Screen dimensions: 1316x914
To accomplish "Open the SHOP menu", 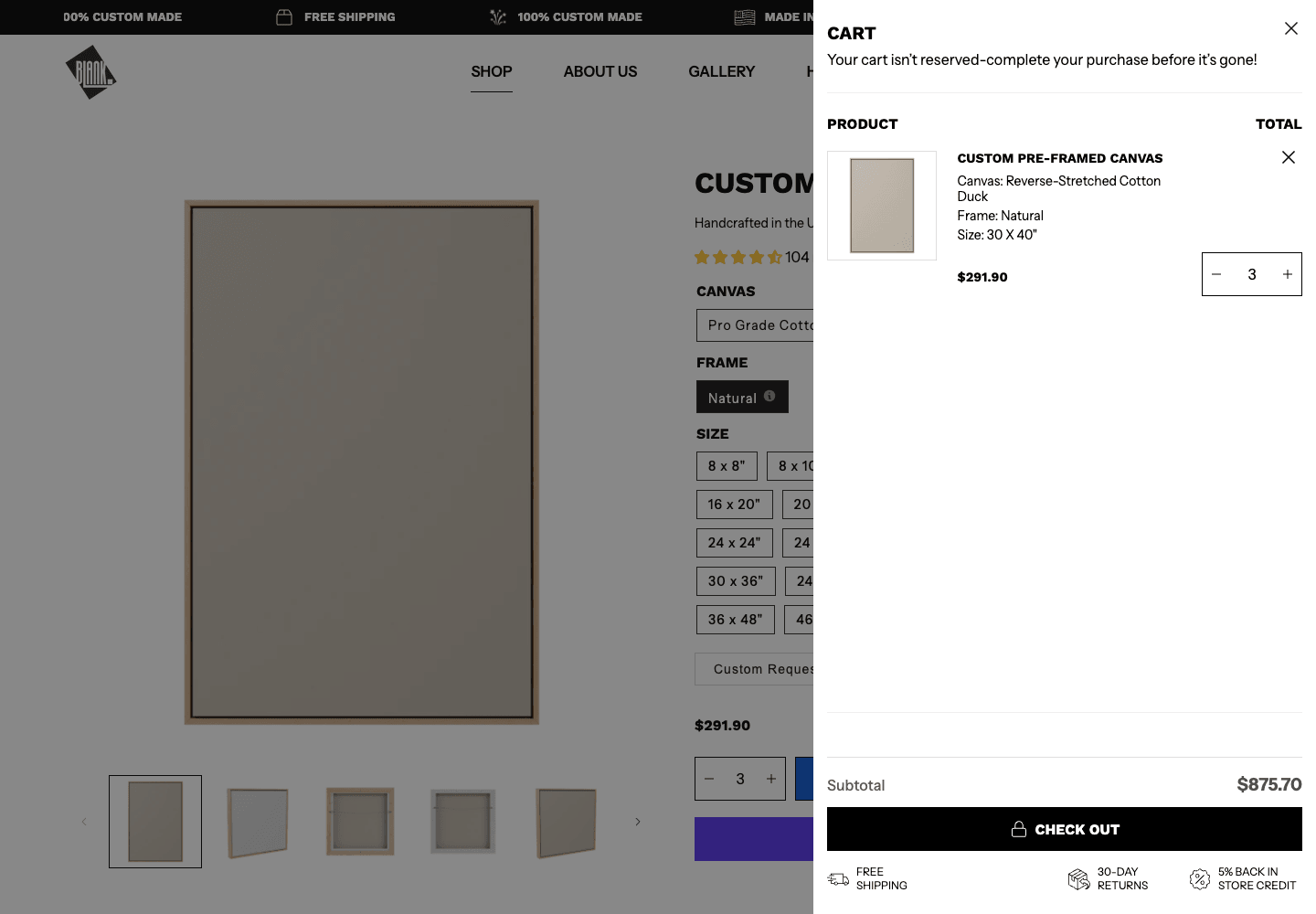I will [492, 71].
